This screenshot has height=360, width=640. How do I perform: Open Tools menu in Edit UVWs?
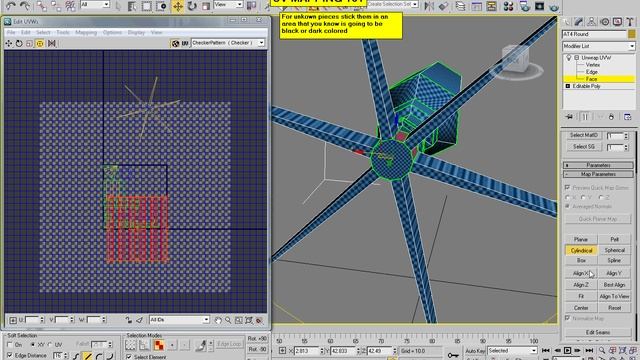click(x=63, y=32)
